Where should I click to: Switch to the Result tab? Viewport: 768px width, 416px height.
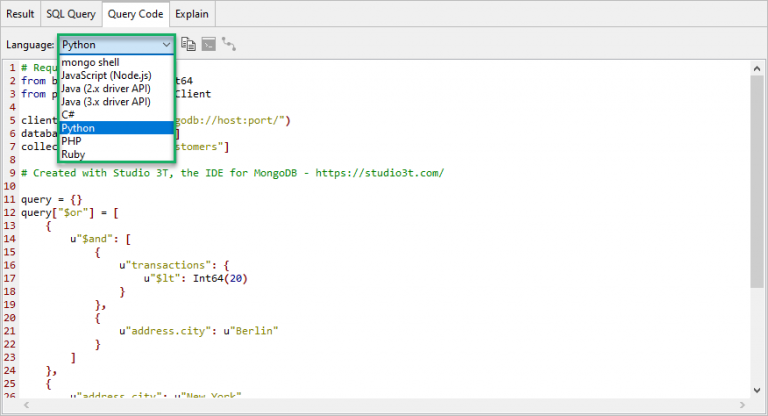point(20,14)
